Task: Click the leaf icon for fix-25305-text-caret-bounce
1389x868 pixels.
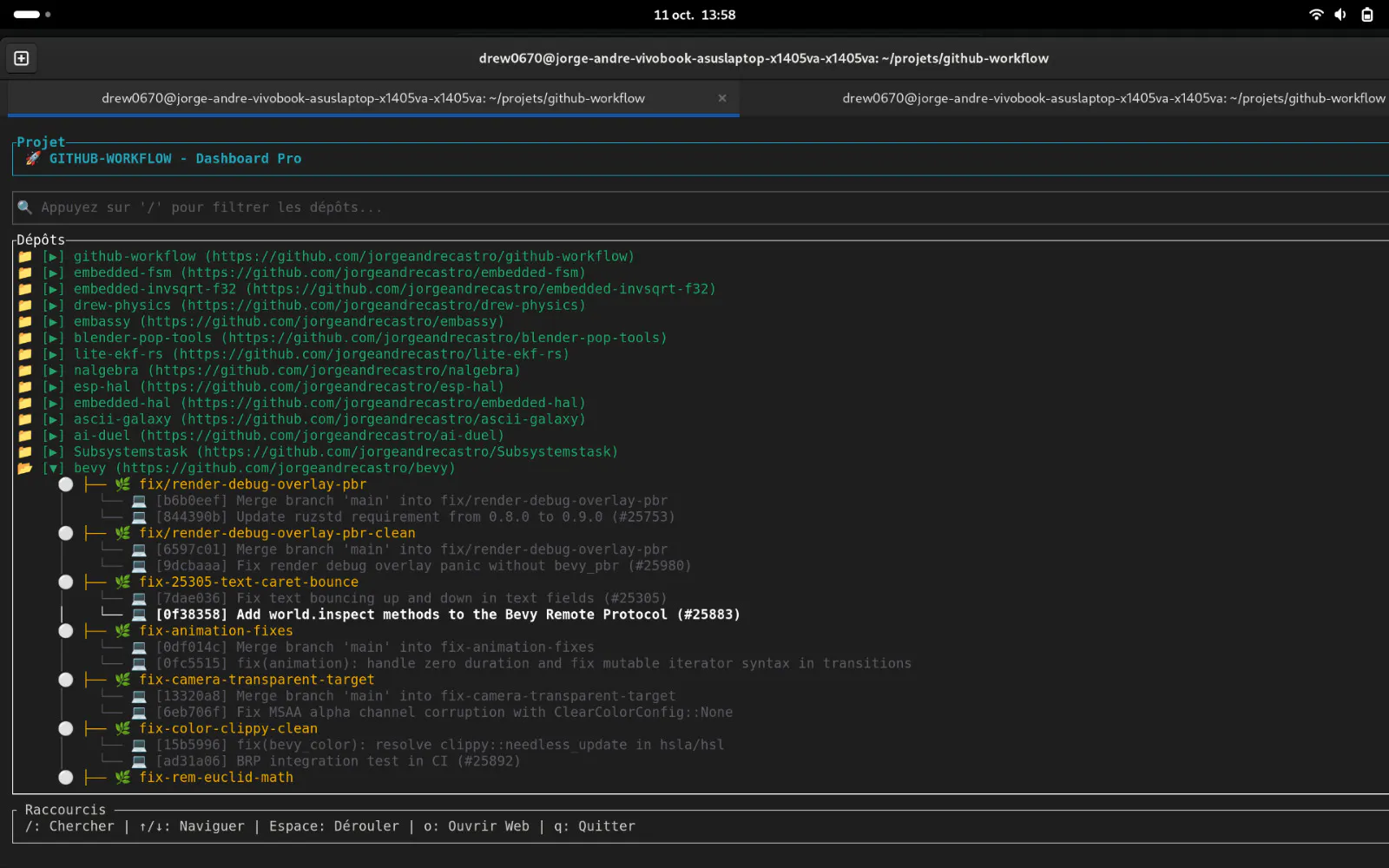Action: (123, 582)
